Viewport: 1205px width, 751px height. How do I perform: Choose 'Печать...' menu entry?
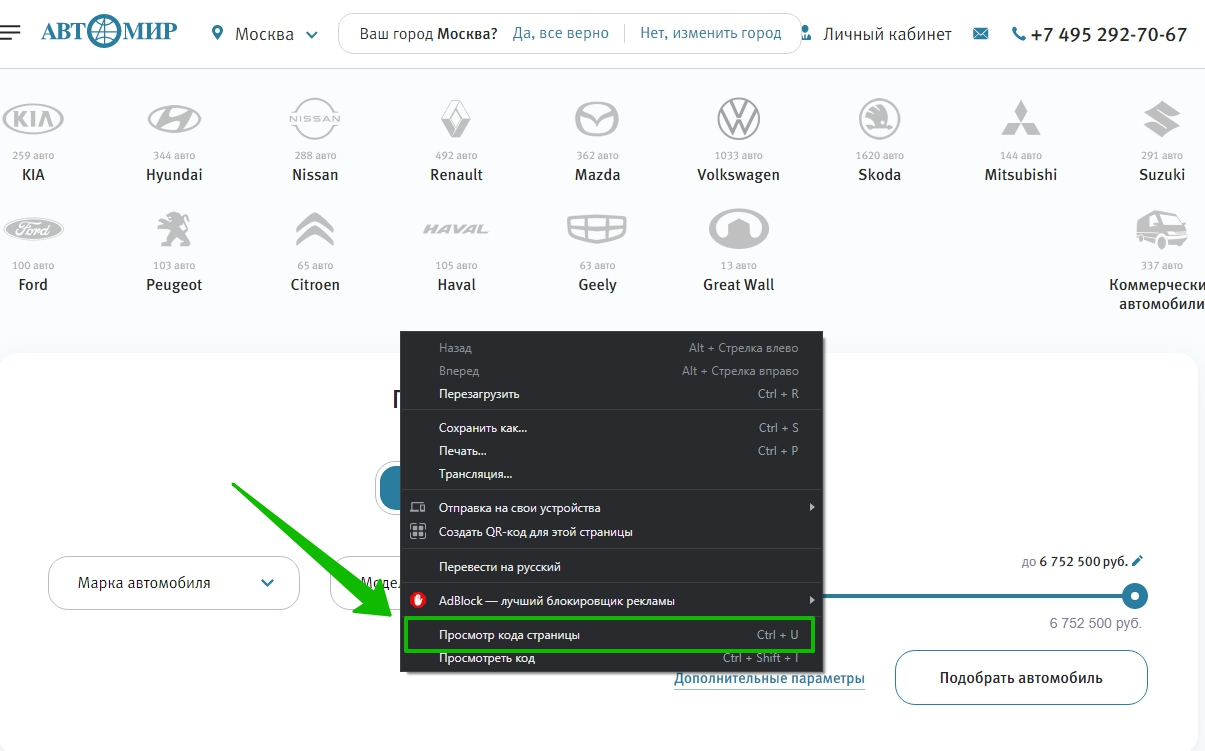611,451
